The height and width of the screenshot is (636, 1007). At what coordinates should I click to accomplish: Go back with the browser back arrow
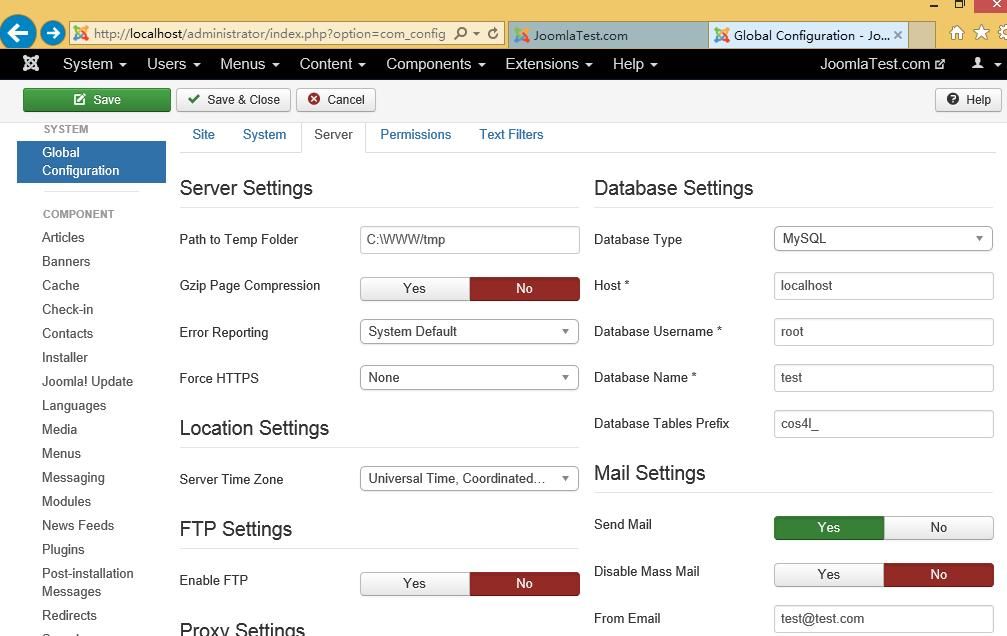click(17, 32)
